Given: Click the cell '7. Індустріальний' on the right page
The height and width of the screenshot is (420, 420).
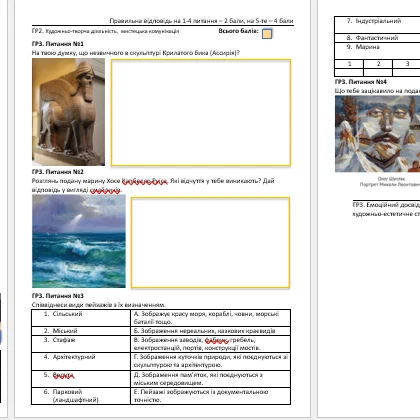Looking at the screenshot, I should point(377,25).
